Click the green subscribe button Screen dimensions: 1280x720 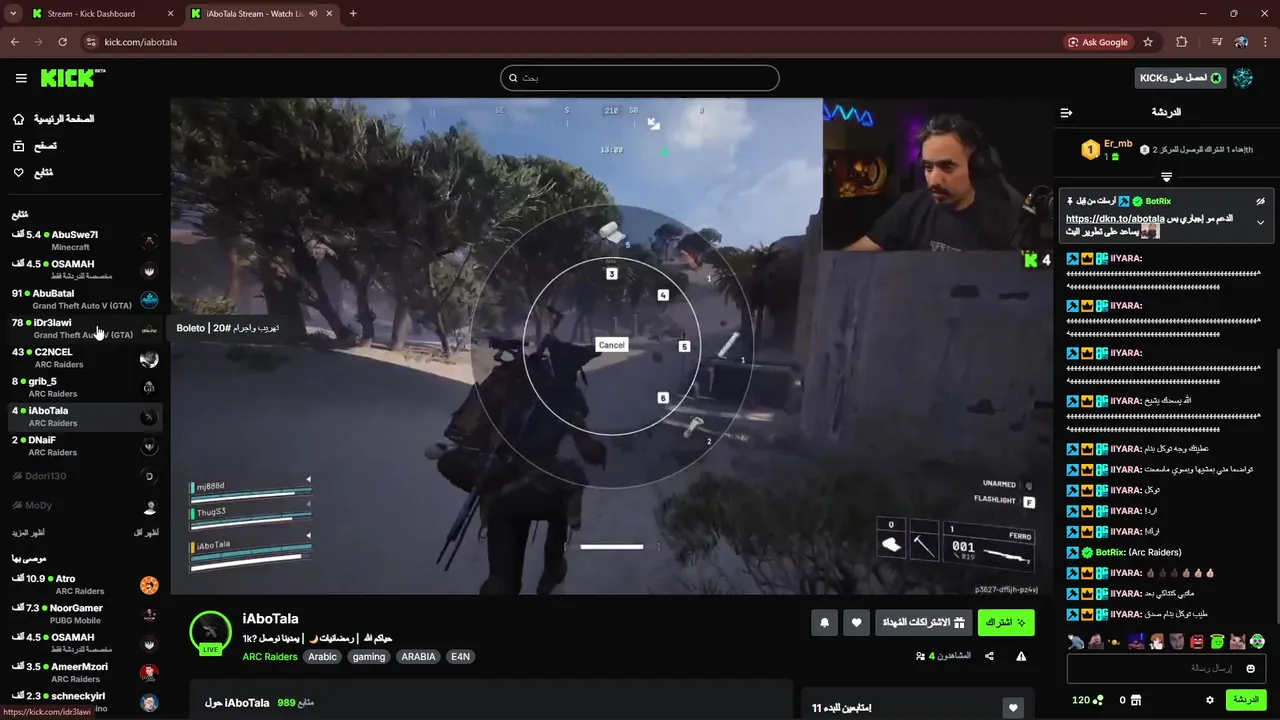[1006, 623]
